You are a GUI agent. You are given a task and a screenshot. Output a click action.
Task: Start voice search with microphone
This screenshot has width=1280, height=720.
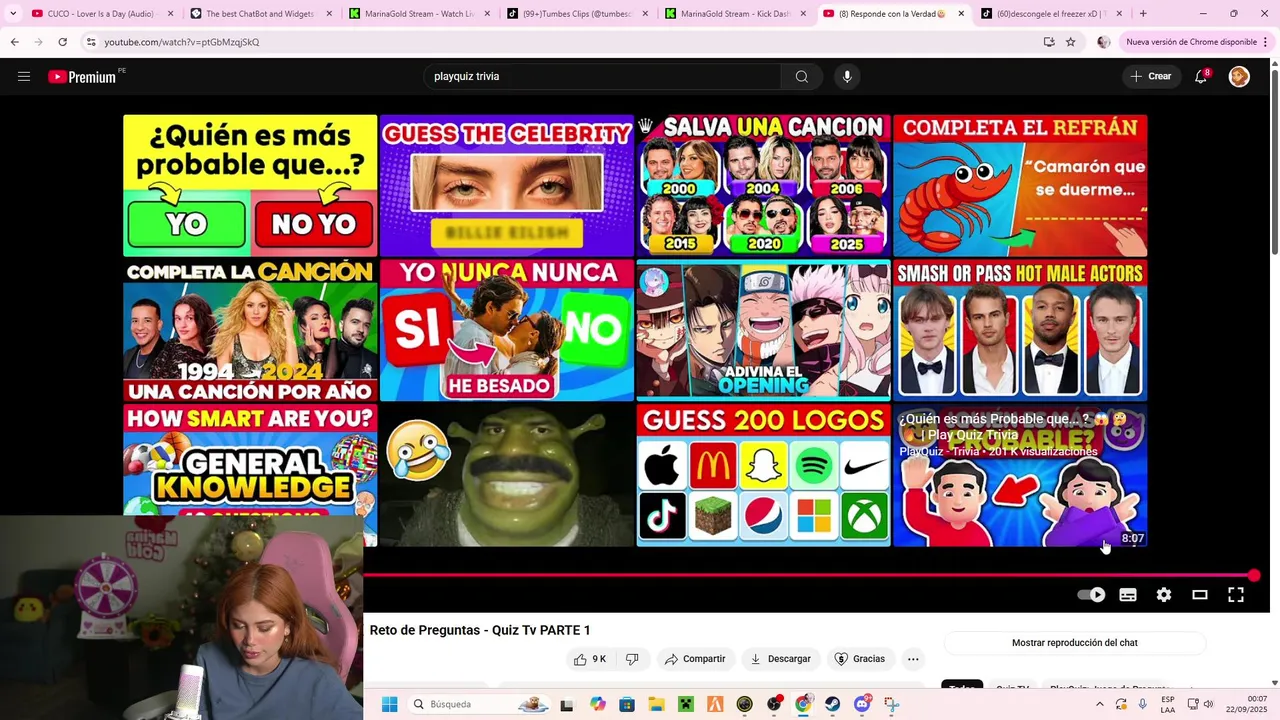pos(847,76)
